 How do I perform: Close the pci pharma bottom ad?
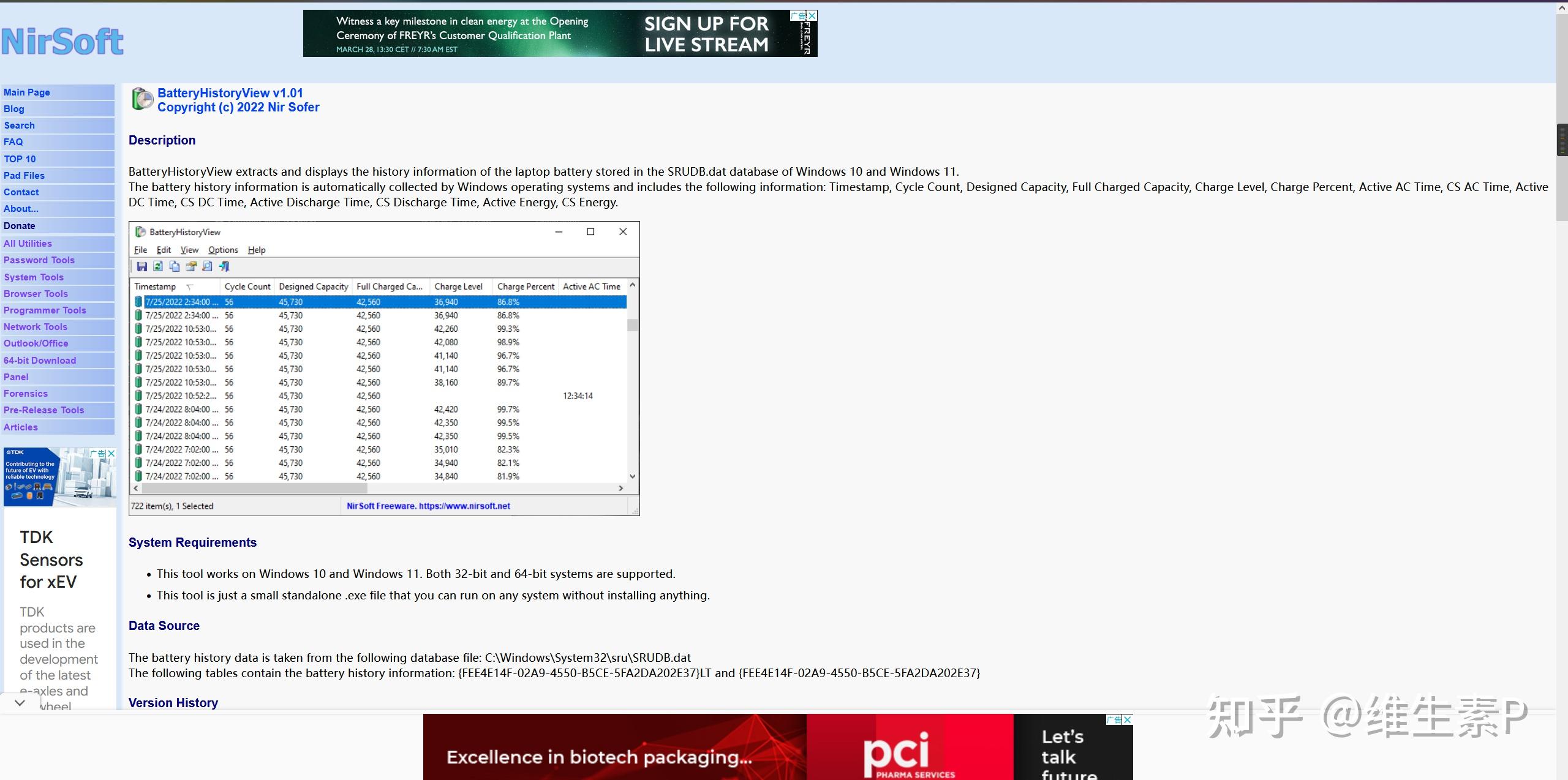[1128, 719]
